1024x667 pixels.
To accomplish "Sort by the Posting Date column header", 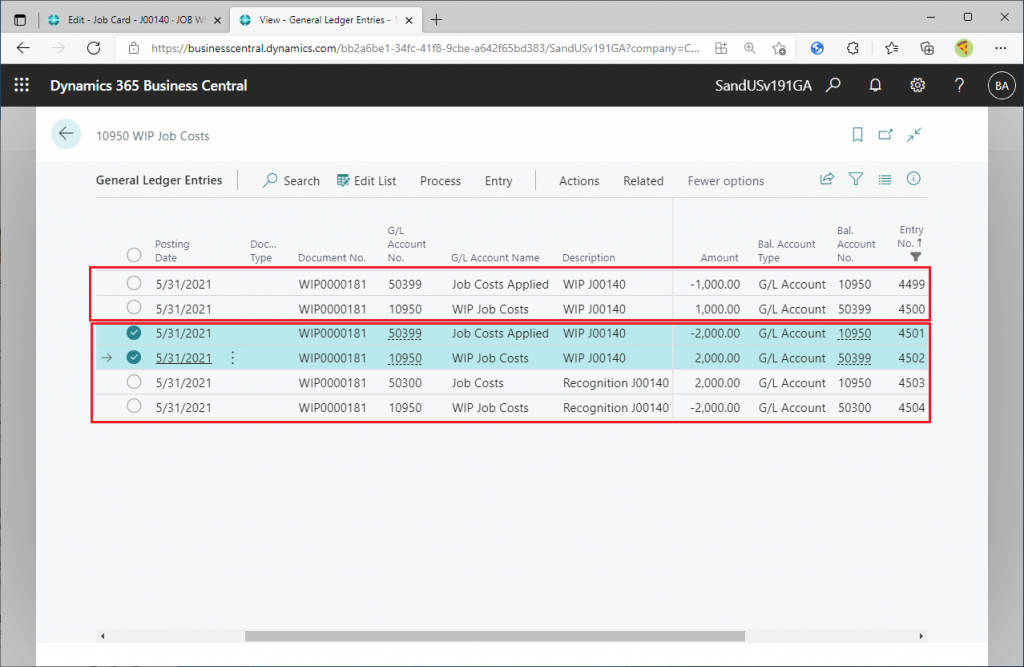I will 172,251.
